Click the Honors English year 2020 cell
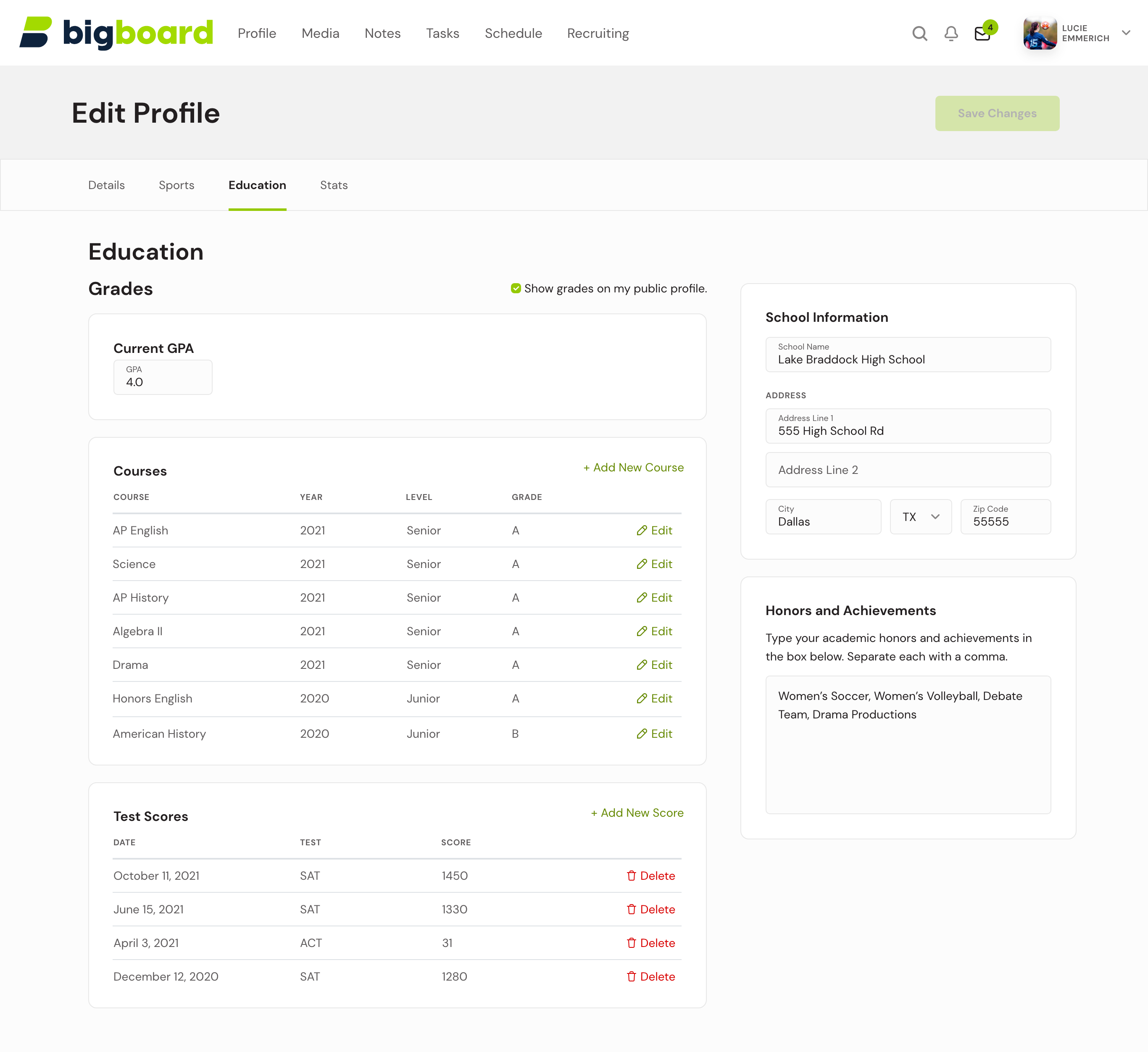The image size is (1148, 1052). (x=314, y=699)
